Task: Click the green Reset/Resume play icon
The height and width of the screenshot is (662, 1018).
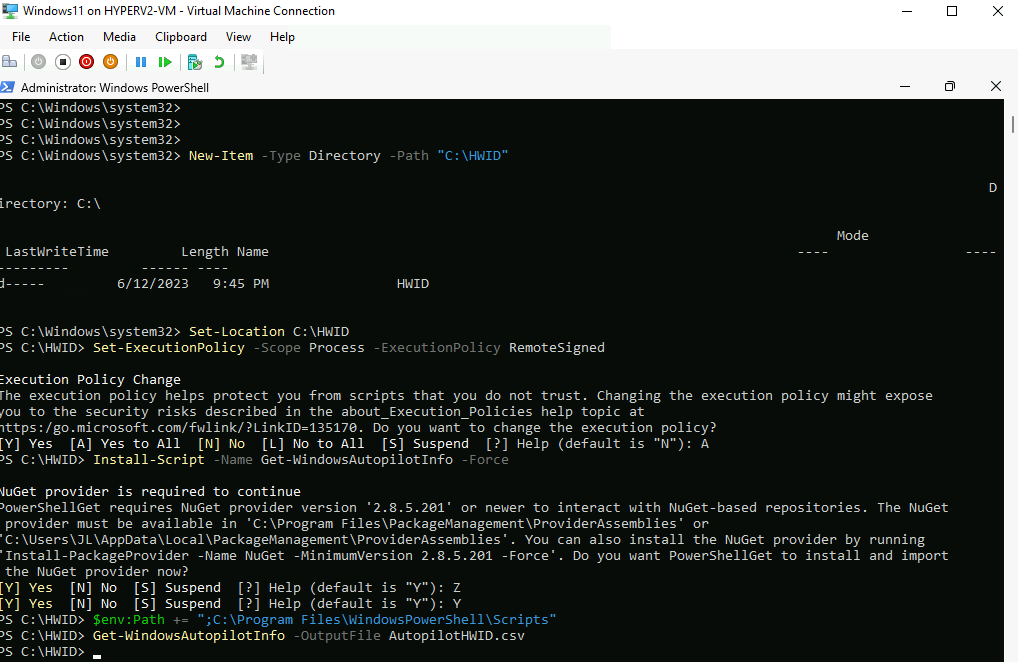Action: 165,62
